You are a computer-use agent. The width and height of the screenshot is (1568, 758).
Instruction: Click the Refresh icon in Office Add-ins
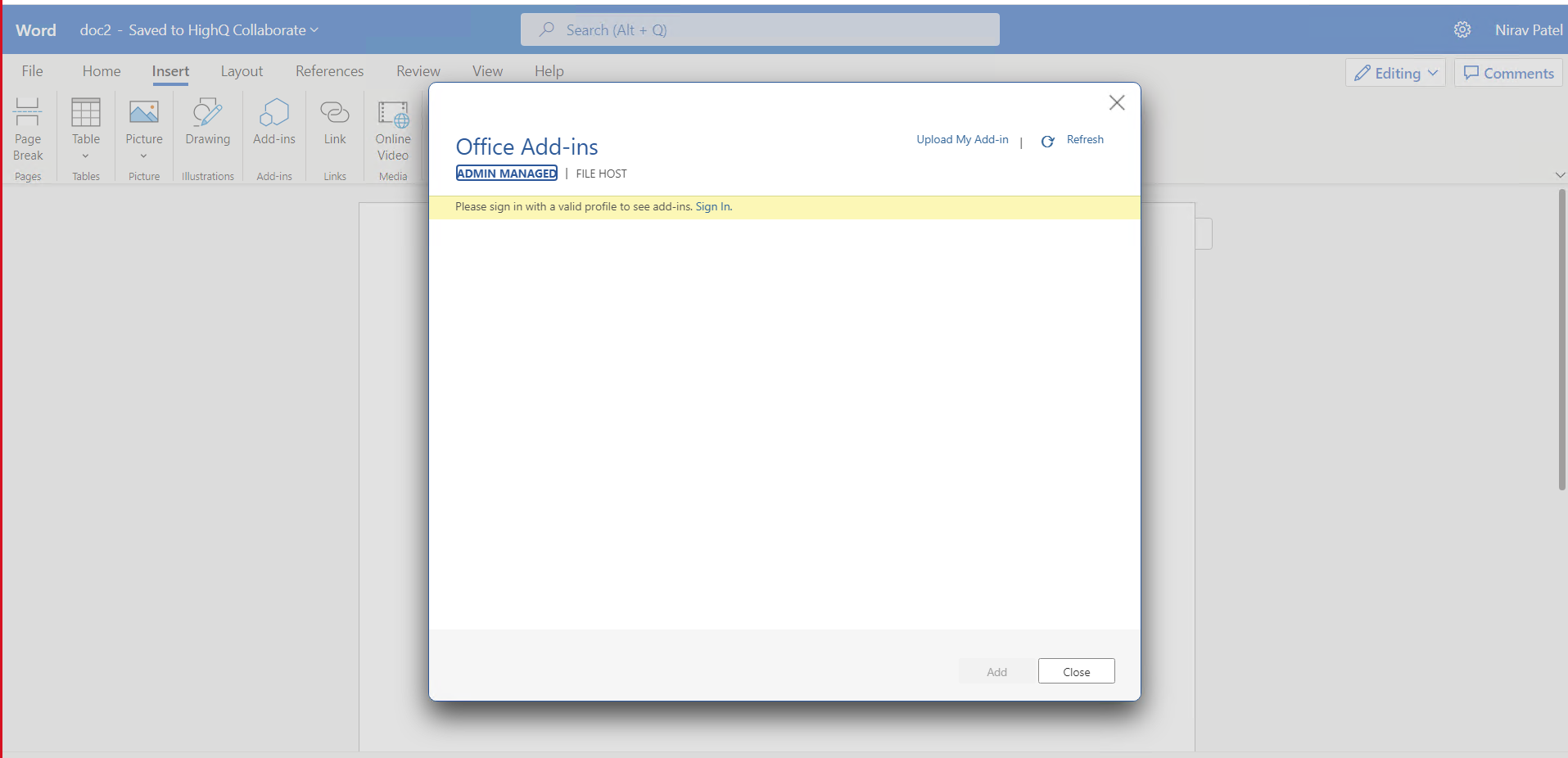coord(1049,141)
